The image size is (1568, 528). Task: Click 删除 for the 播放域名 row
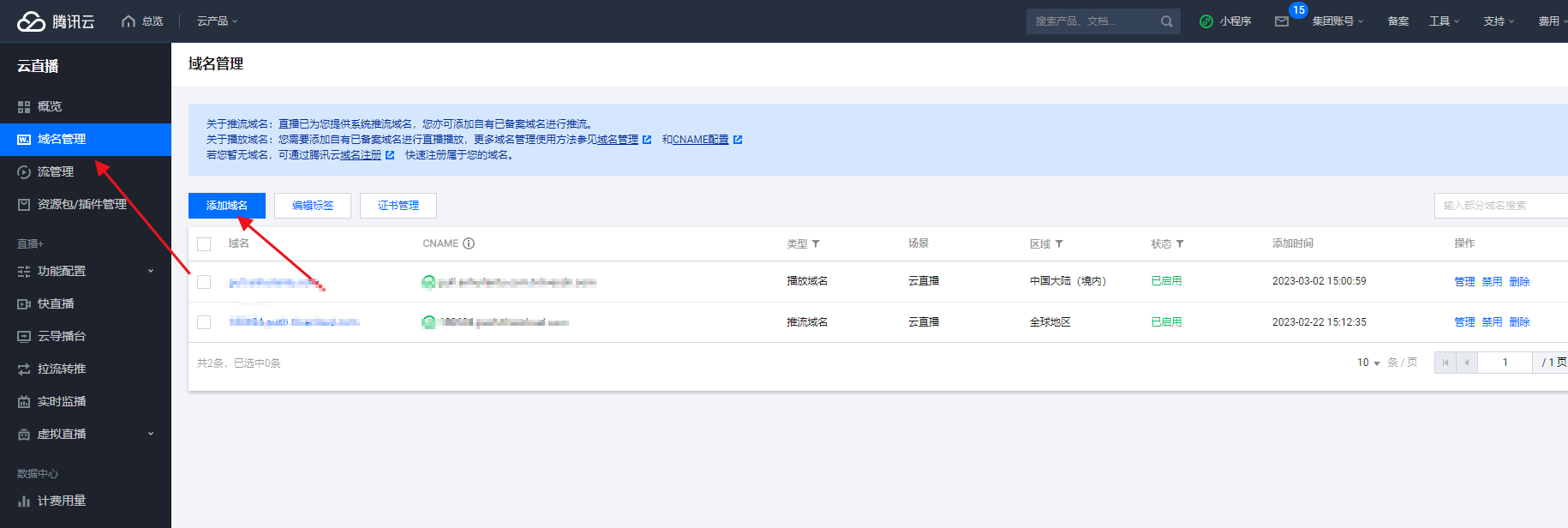(1519, 282)
